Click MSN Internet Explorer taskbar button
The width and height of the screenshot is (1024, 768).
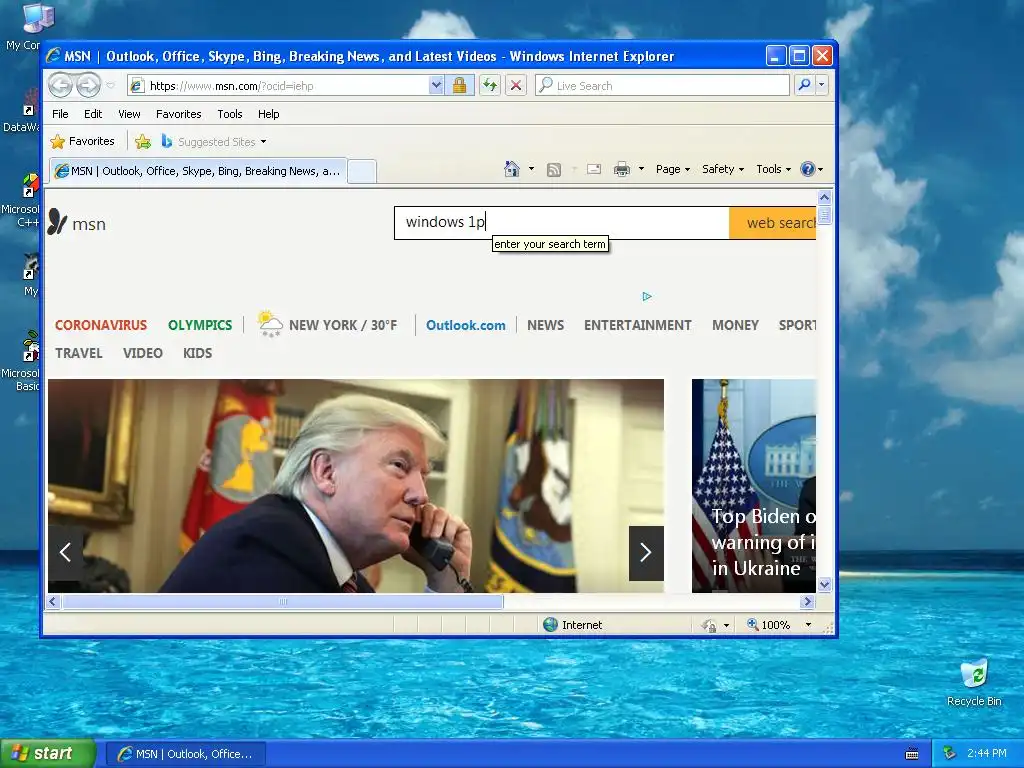click(x=185, y=754)
